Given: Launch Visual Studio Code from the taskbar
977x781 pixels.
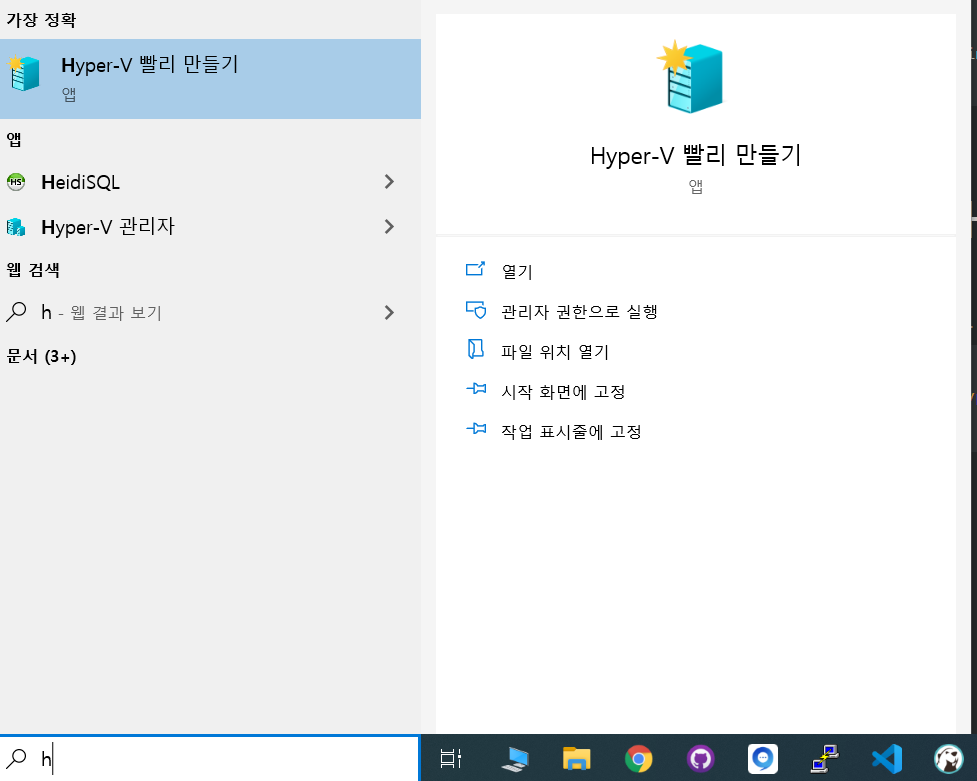Looking at the screenshot, I should [887, 759].
